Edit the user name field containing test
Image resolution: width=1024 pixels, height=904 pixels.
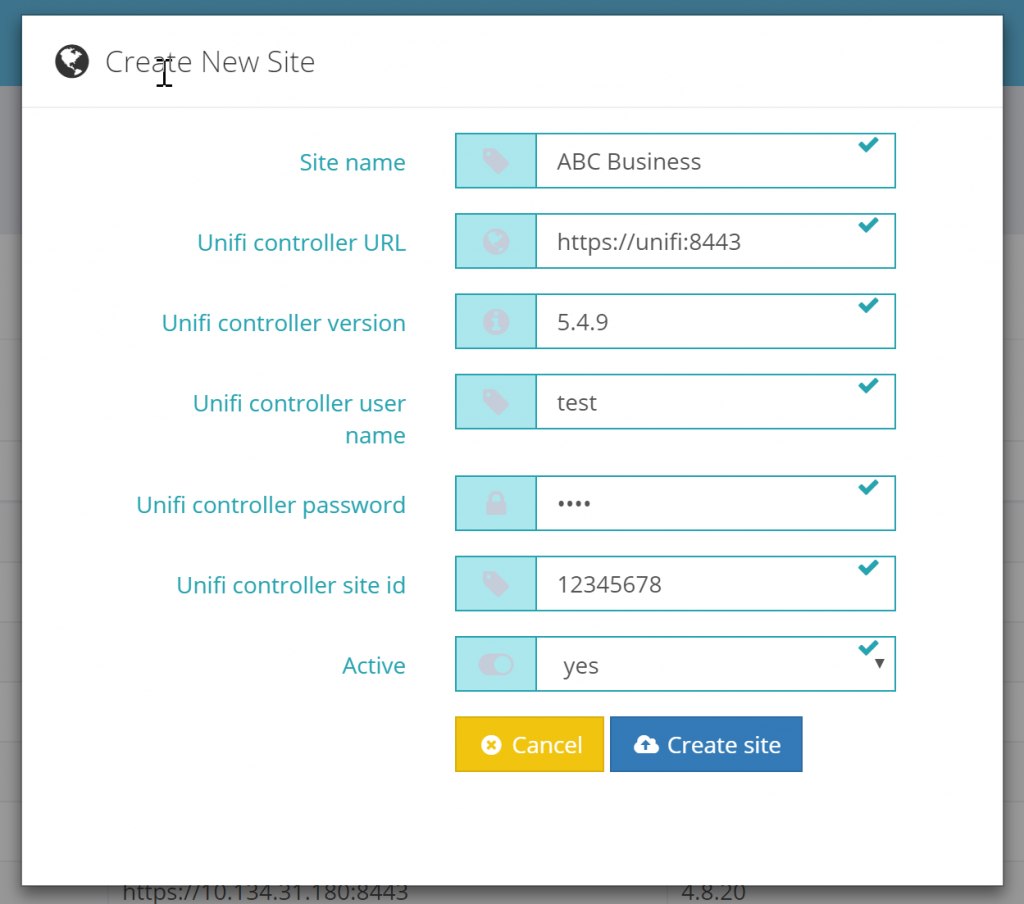click(x=715, y=402)
